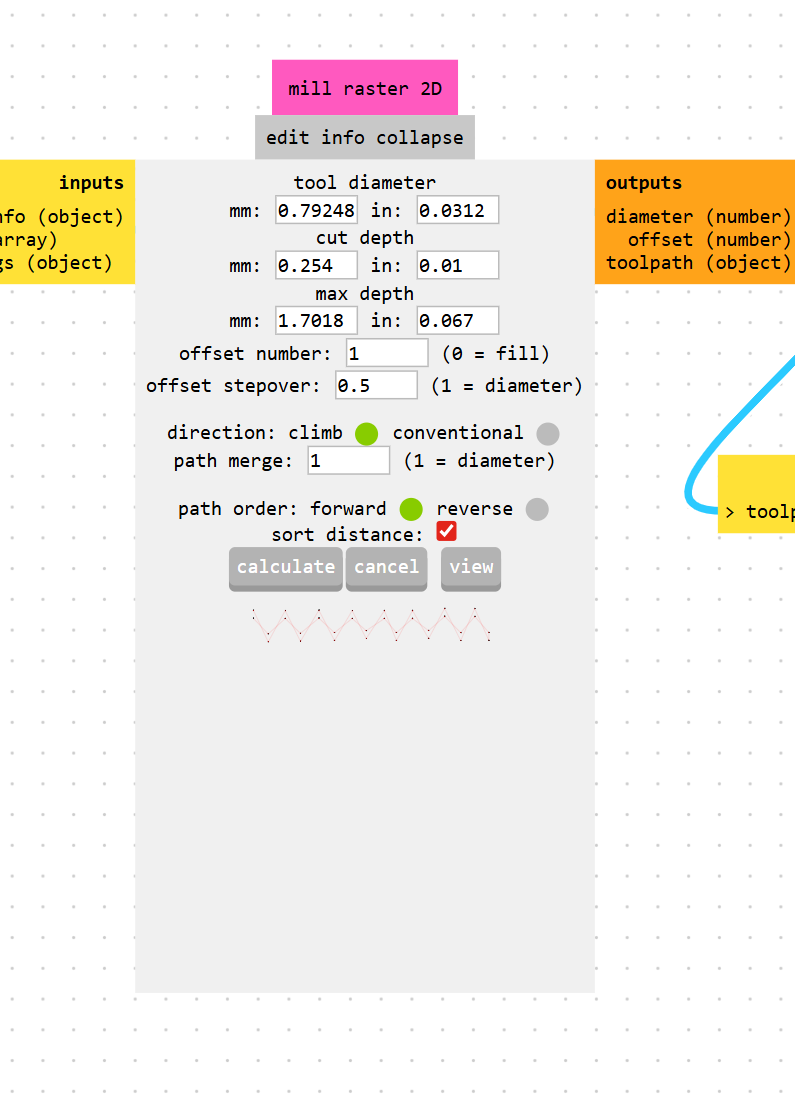Select the conventional direction radio button
Image resolution: width=795 pixels, height=1114 pixels.
tap(548, 433)
